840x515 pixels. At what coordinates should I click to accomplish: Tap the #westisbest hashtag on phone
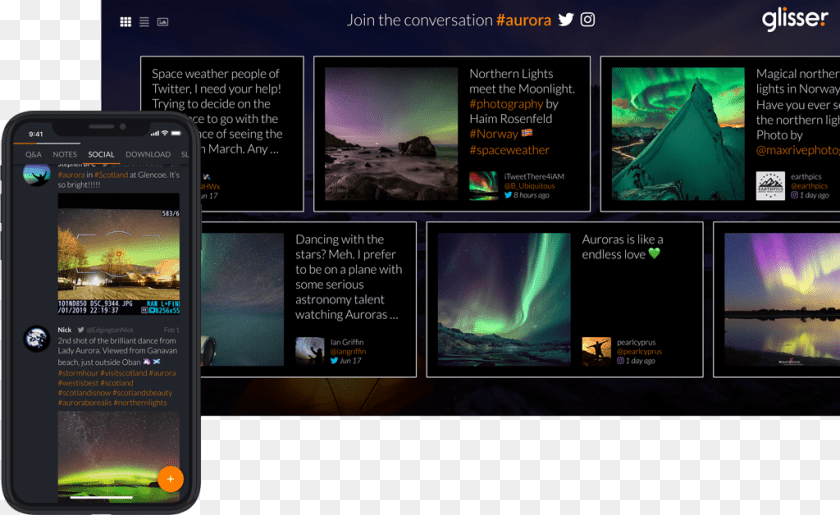coord(78,383)
